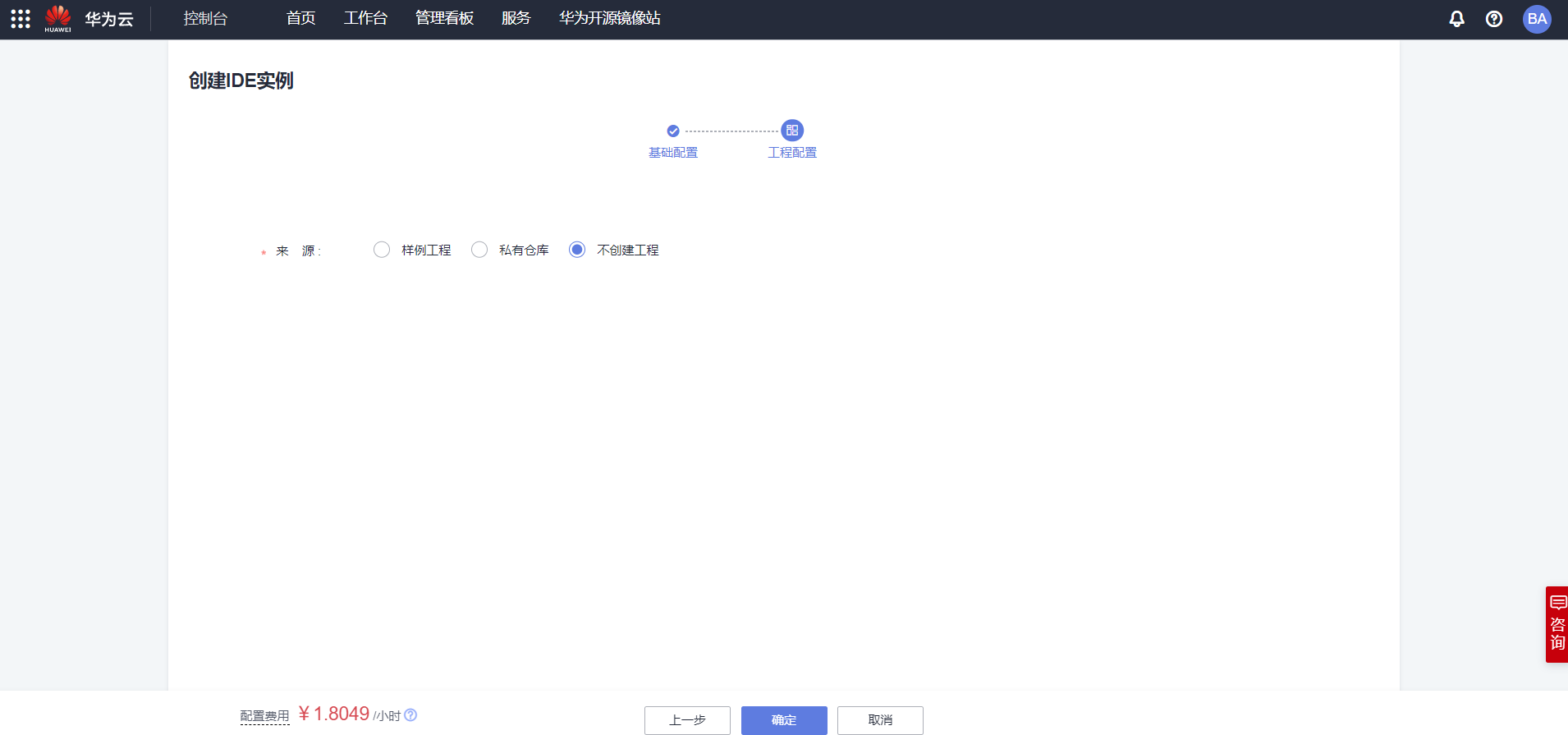Select the 私有仓库 radio option
The image size is (1568, 735).
pos(479,250)
